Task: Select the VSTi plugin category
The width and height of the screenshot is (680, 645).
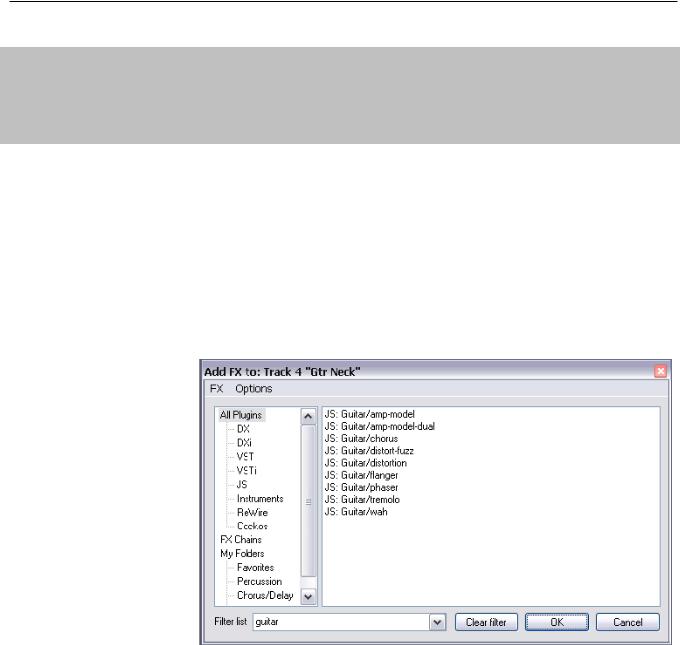Action: (246, 471)
